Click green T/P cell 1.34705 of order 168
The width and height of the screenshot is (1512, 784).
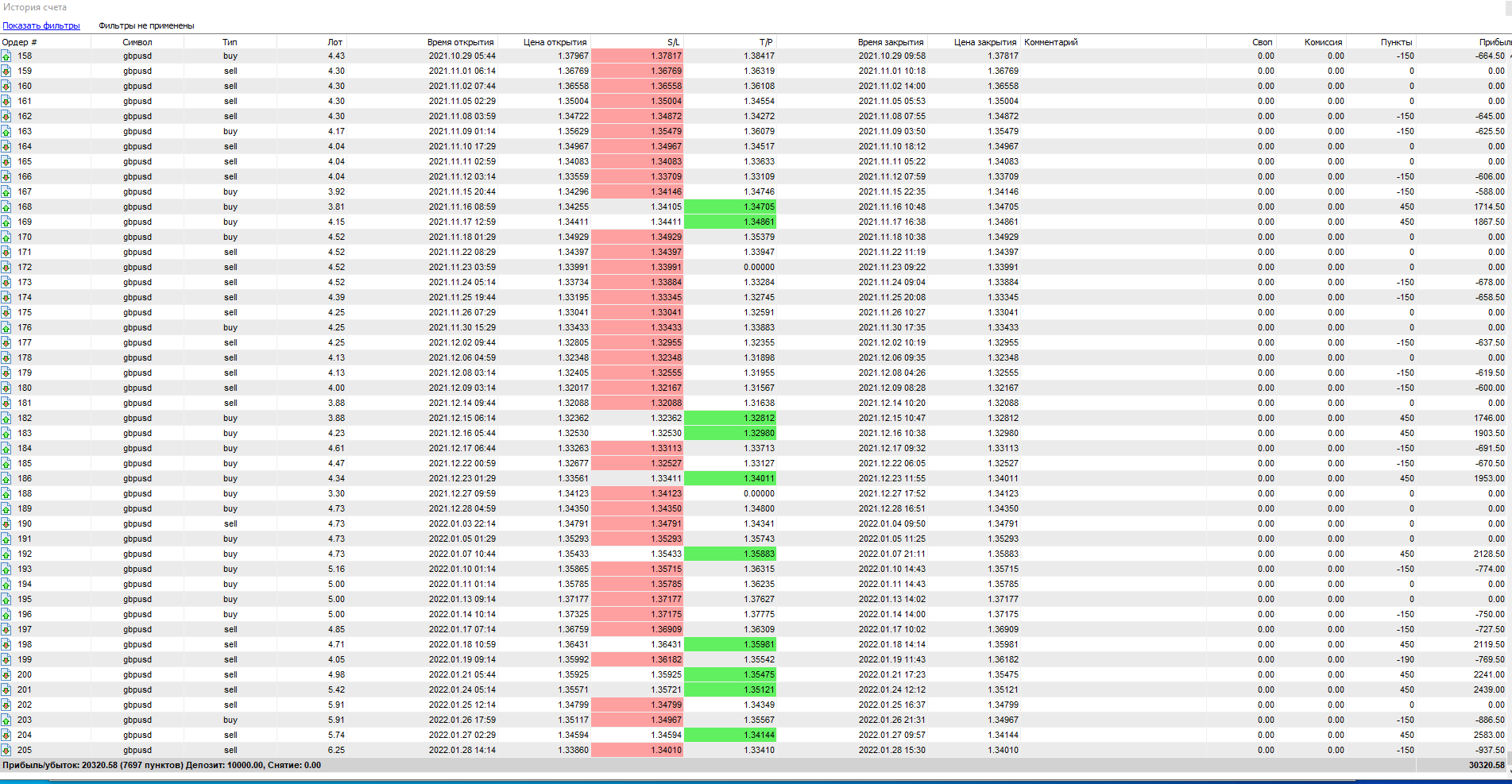click(729, 207)
